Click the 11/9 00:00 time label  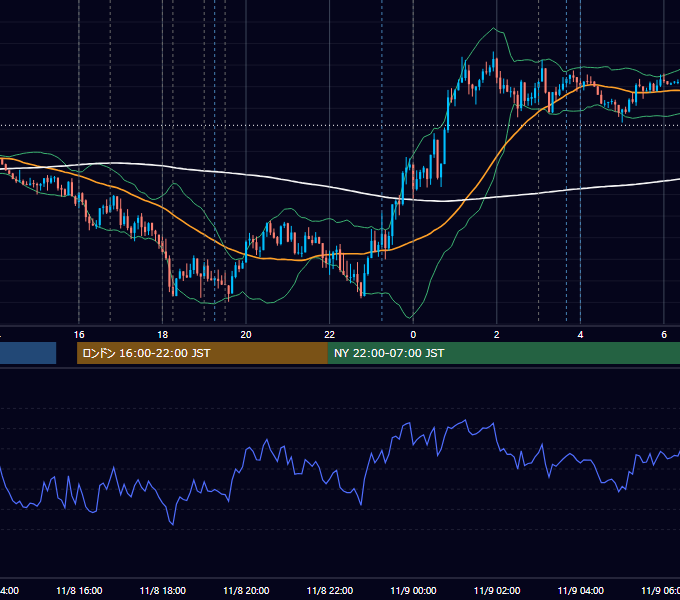click(x=413, y=590)
